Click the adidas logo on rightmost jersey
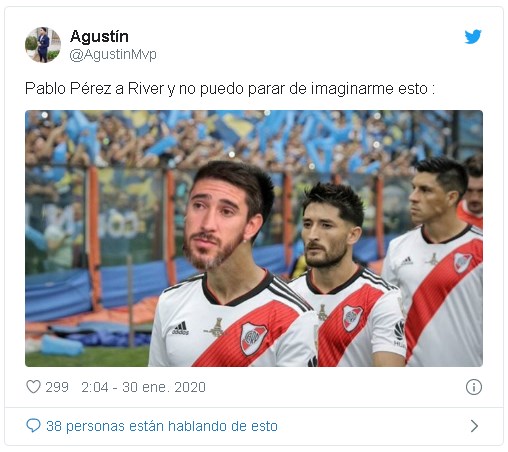This screenshot has width=508, height=452. pyautogui.click(x=407, y=261)
